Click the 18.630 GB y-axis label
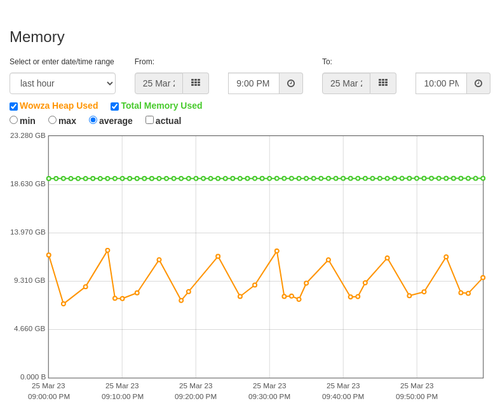 [x=28, y=184]
